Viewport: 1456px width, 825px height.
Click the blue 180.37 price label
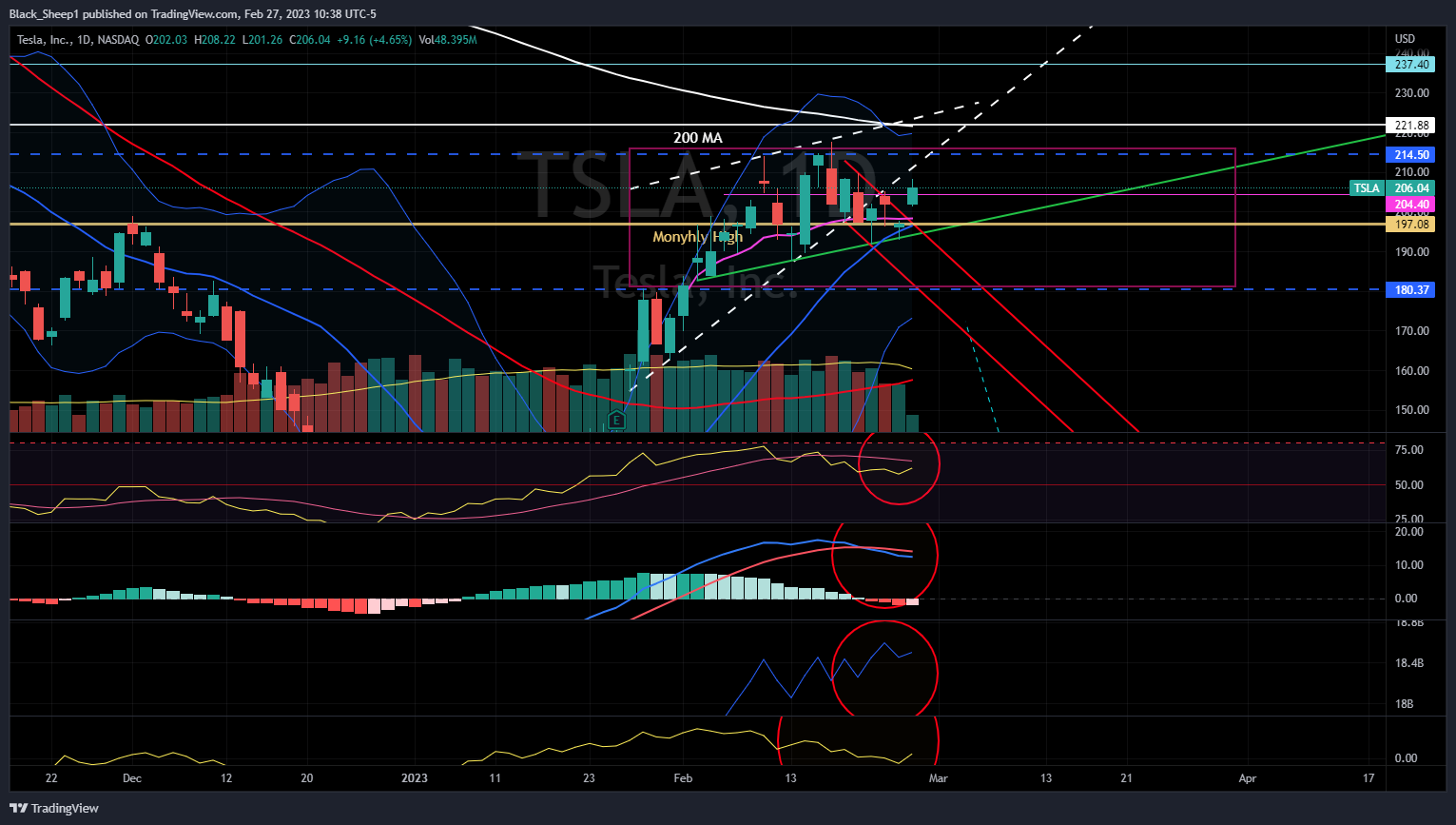pos(1411,290)
